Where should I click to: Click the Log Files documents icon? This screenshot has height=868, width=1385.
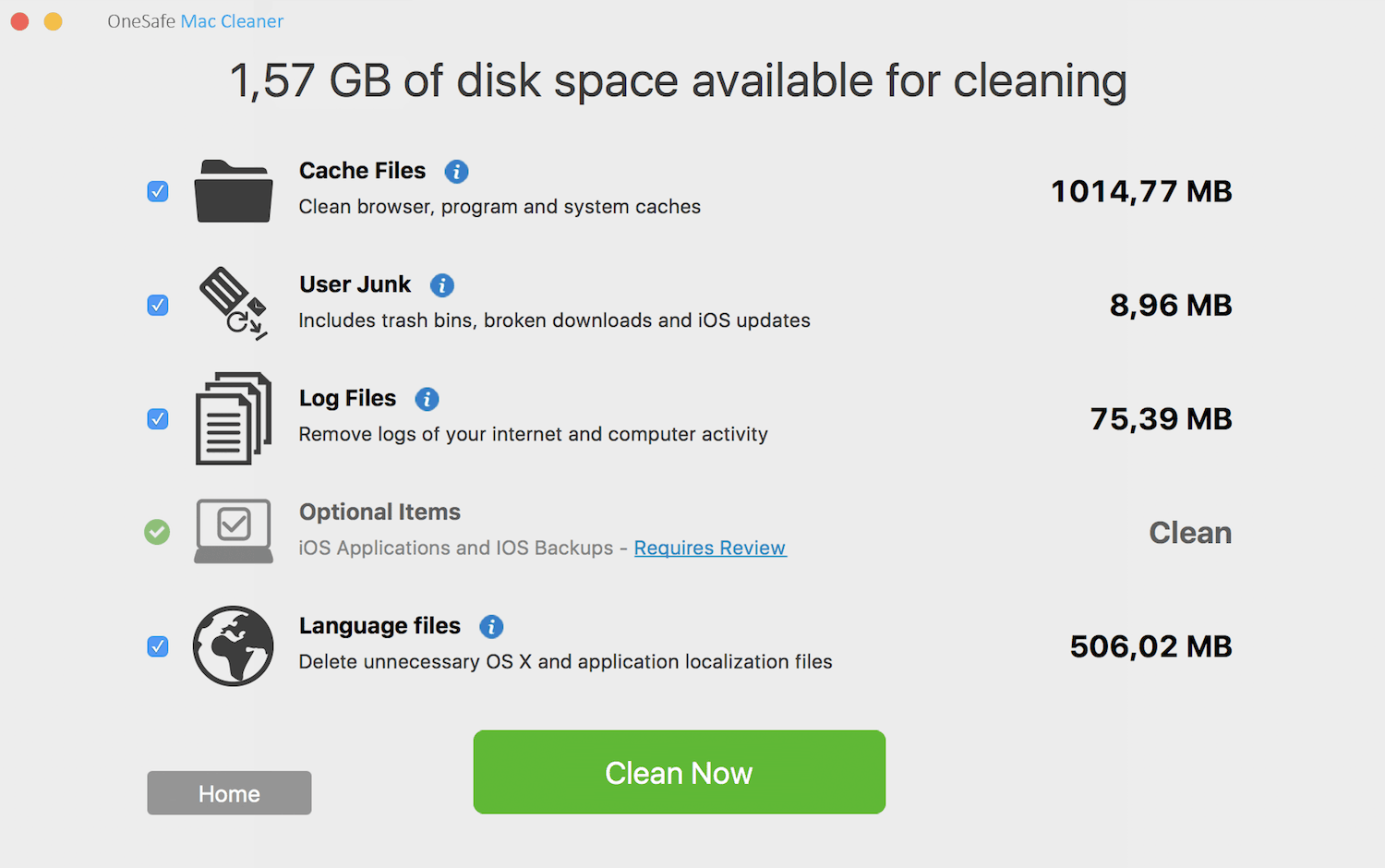pos(233,418)
